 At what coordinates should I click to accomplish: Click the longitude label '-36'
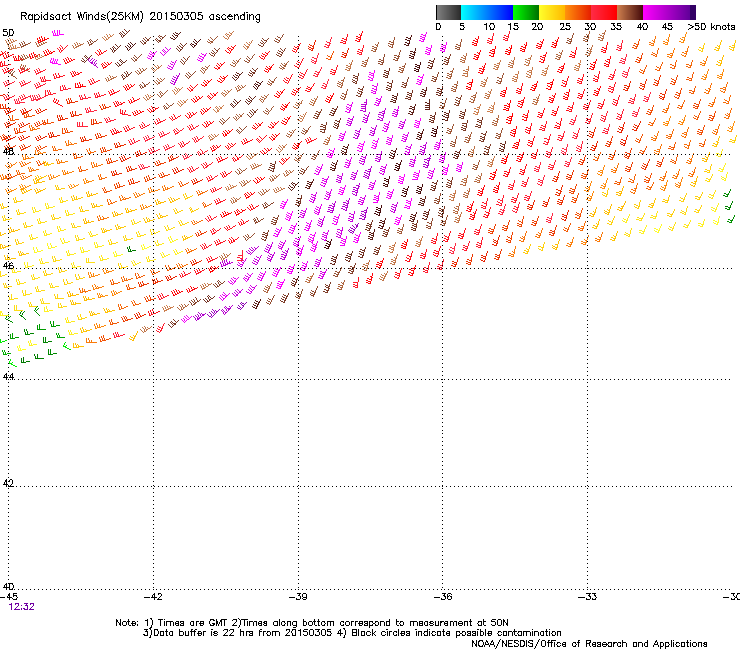tap(443, 597)
